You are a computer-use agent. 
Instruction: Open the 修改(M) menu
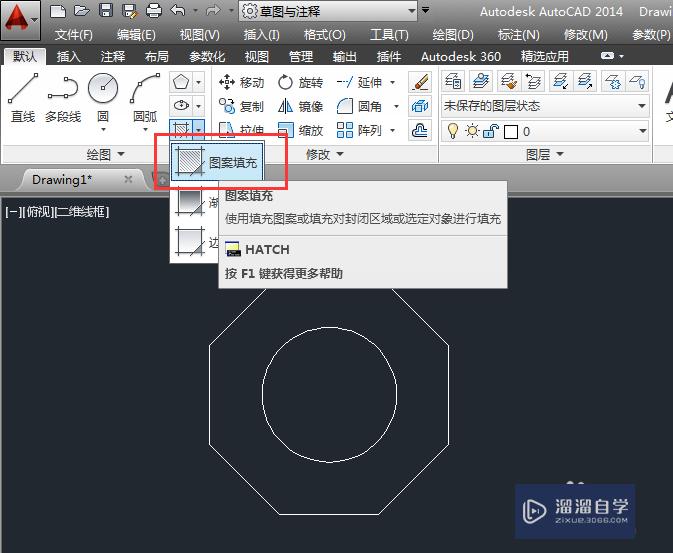click(585, 34)
